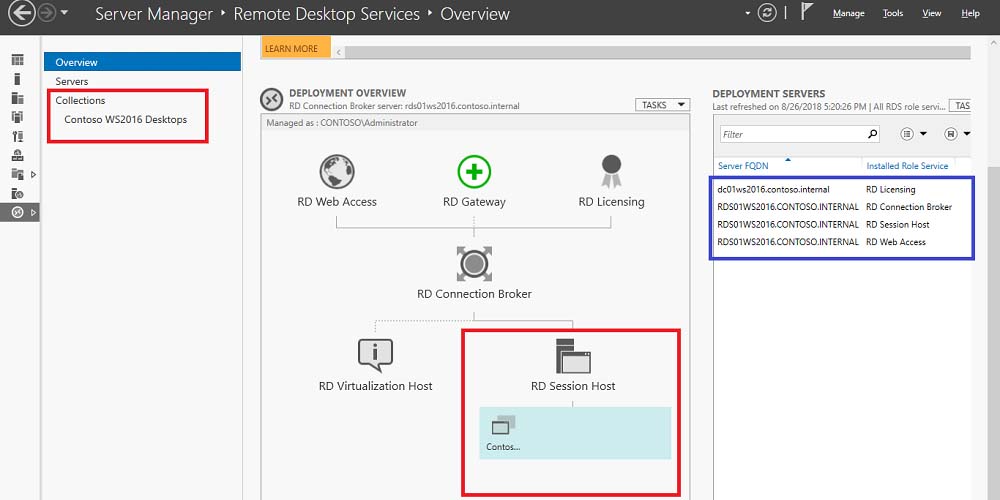Image resolution: width=1000 pixels, height=500 pixels.
Task: Open Deployment Servers TASKS dropdown
Action: click(960, 106)
